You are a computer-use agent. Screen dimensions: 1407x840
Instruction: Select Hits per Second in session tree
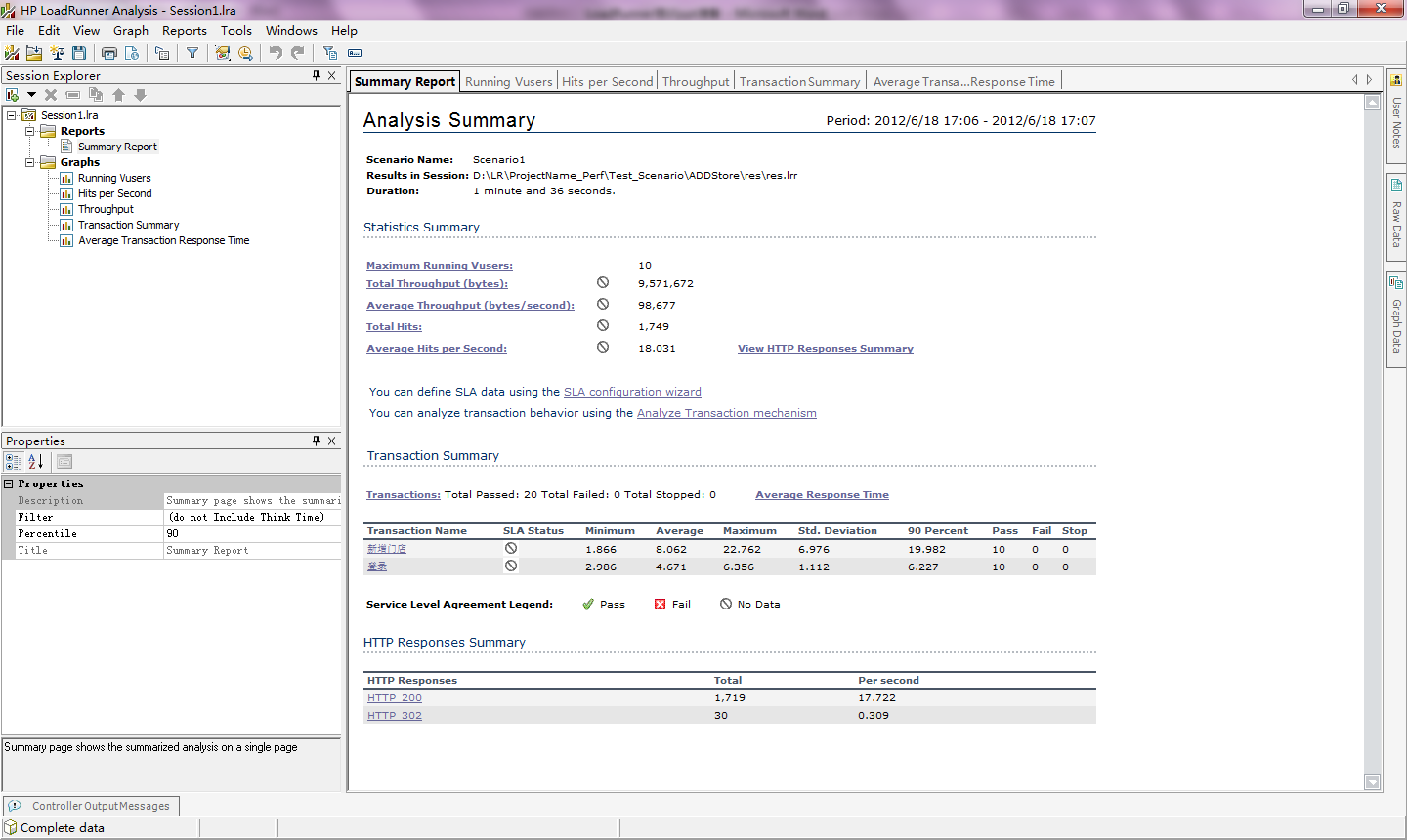(114, 193)
